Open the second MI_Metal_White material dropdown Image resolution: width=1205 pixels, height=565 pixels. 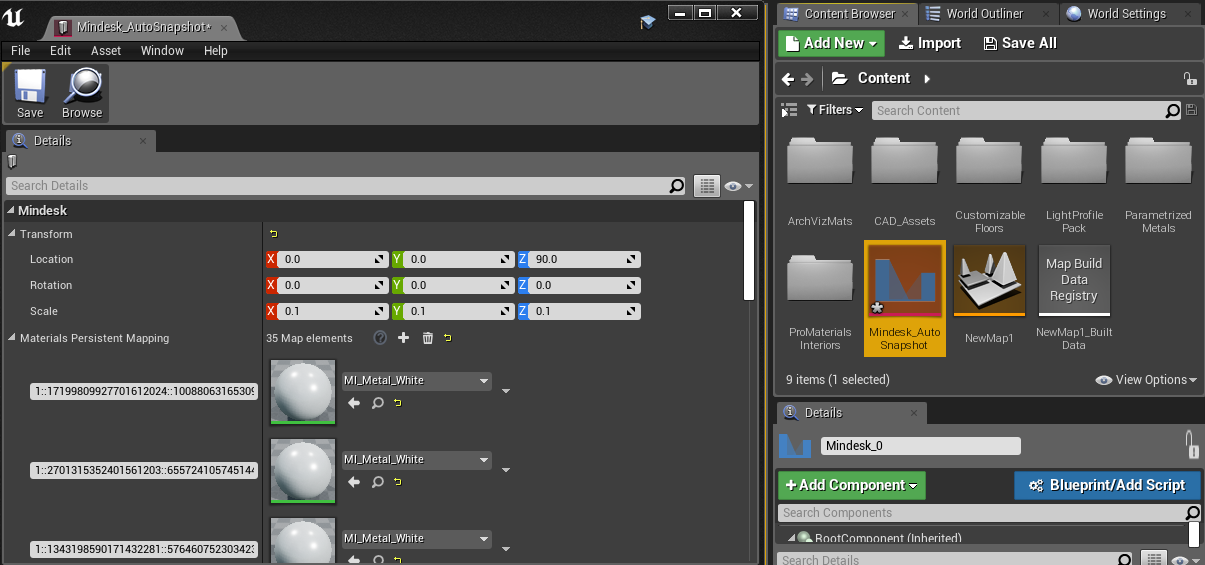417,460
